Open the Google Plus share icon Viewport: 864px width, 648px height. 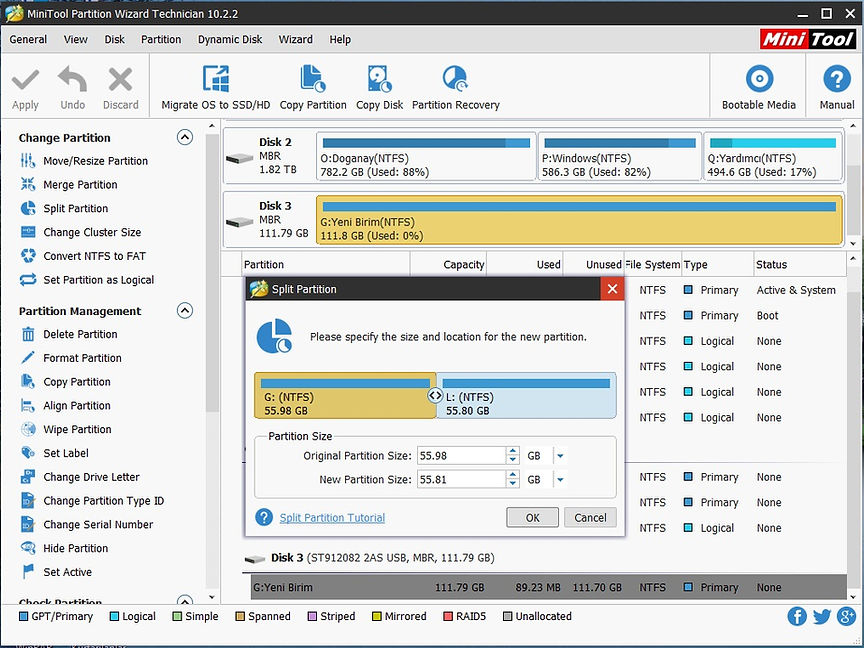(x=846, y=616)
